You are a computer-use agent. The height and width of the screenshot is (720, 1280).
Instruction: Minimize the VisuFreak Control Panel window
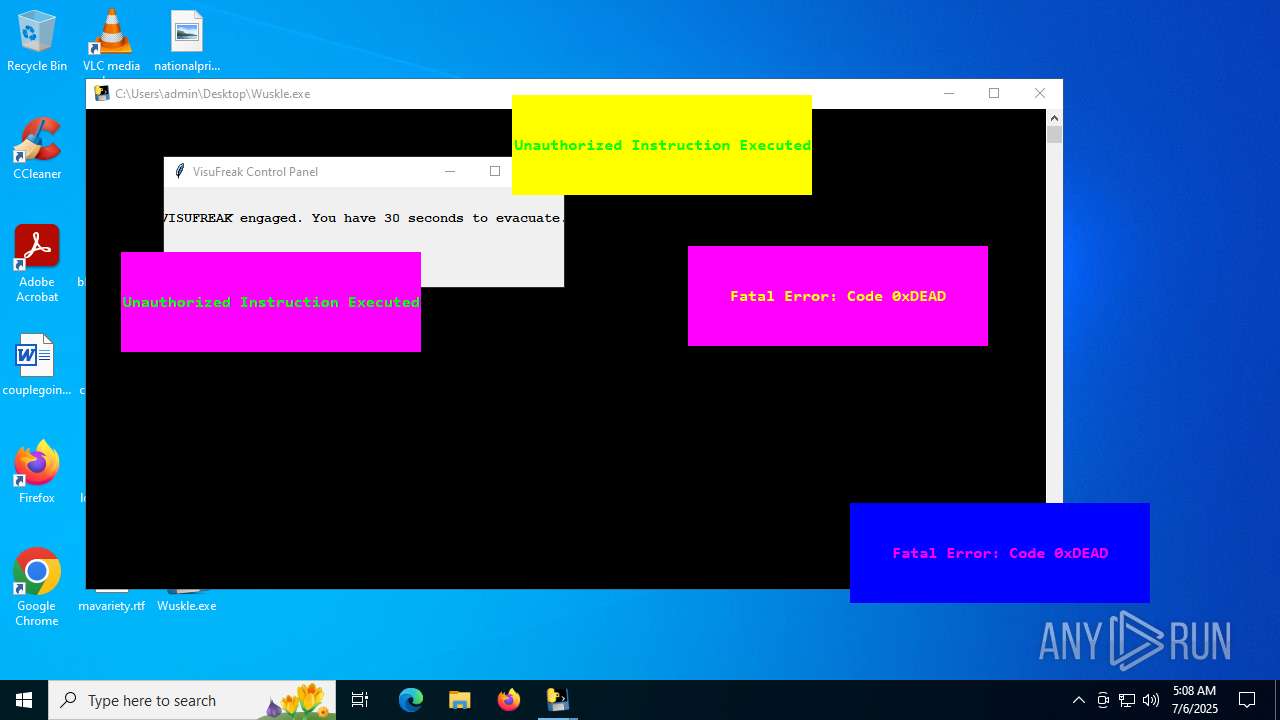tap(450, 171)
